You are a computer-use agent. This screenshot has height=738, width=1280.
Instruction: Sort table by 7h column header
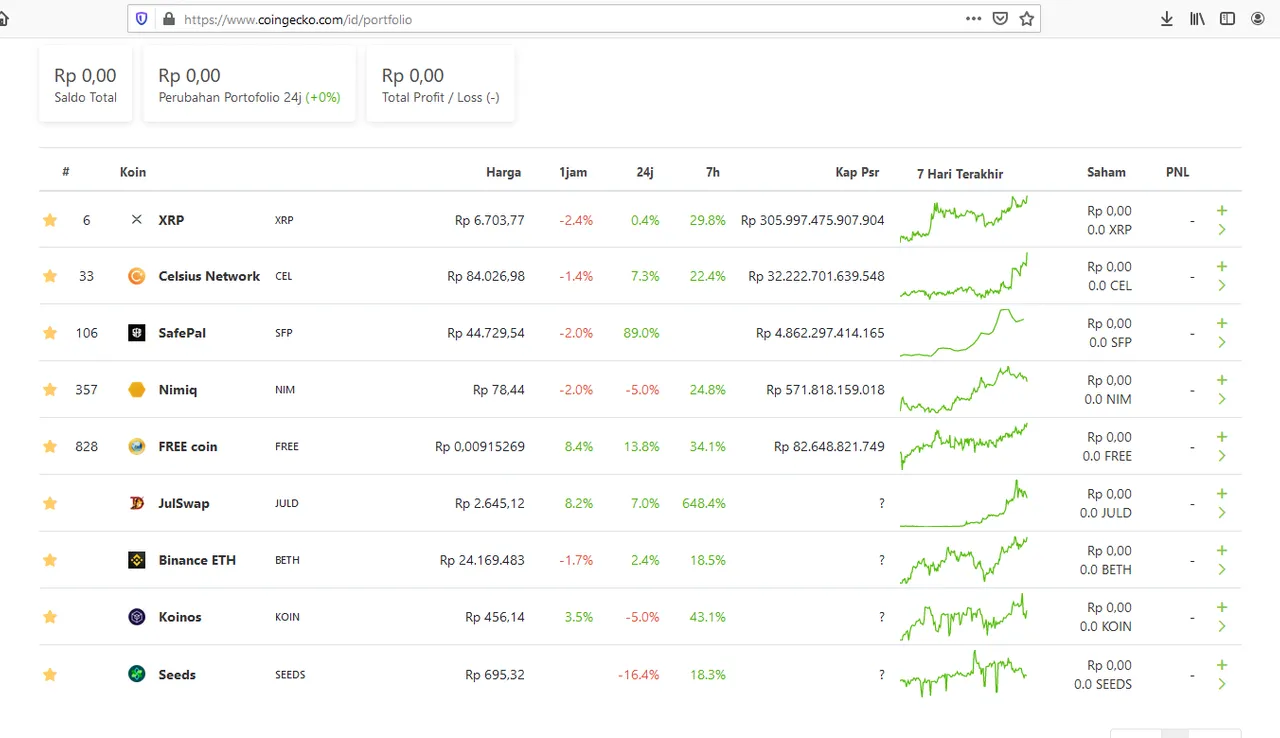712,172
